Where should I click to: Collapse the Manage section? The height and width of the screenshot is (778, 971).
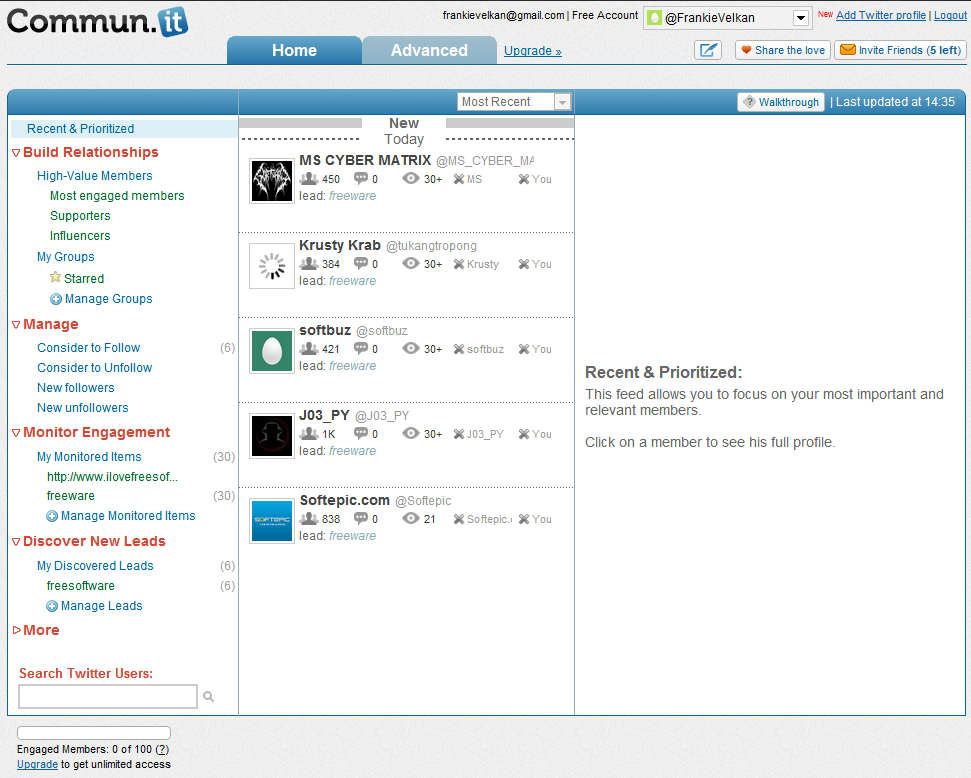click(x=16, y=325)
